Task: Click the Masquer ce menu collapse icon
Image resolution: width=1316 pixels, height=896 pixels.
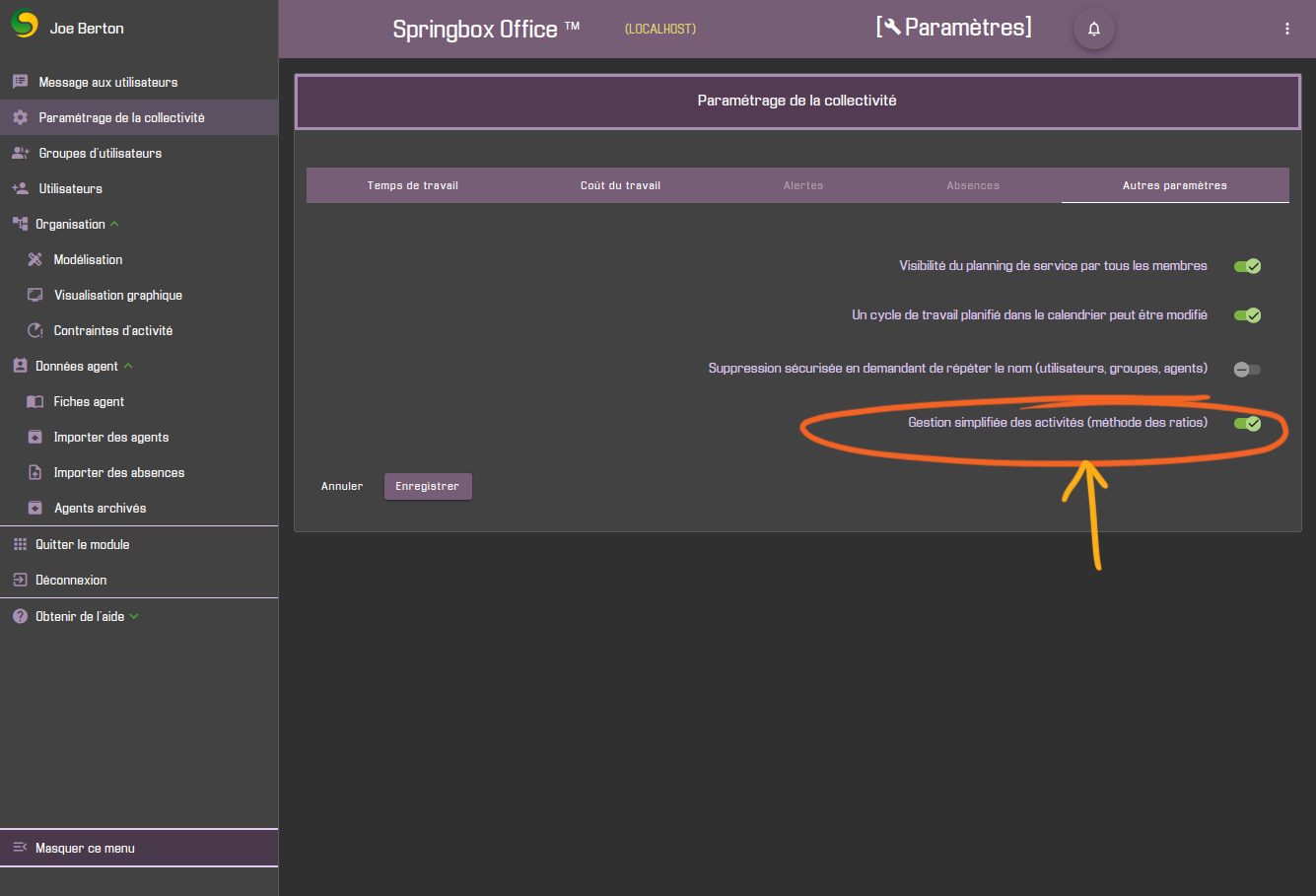Action: (x=20, y=848)
